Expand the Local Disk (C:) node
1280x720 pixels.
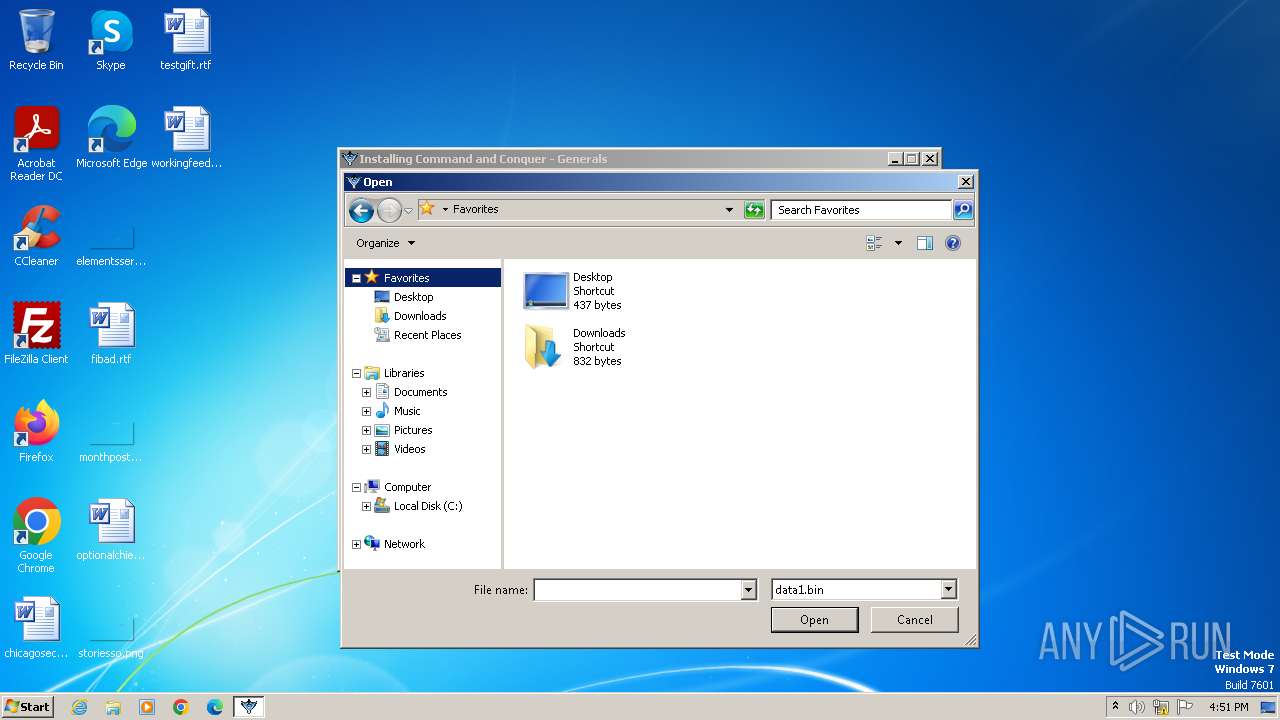click(366, 506)
